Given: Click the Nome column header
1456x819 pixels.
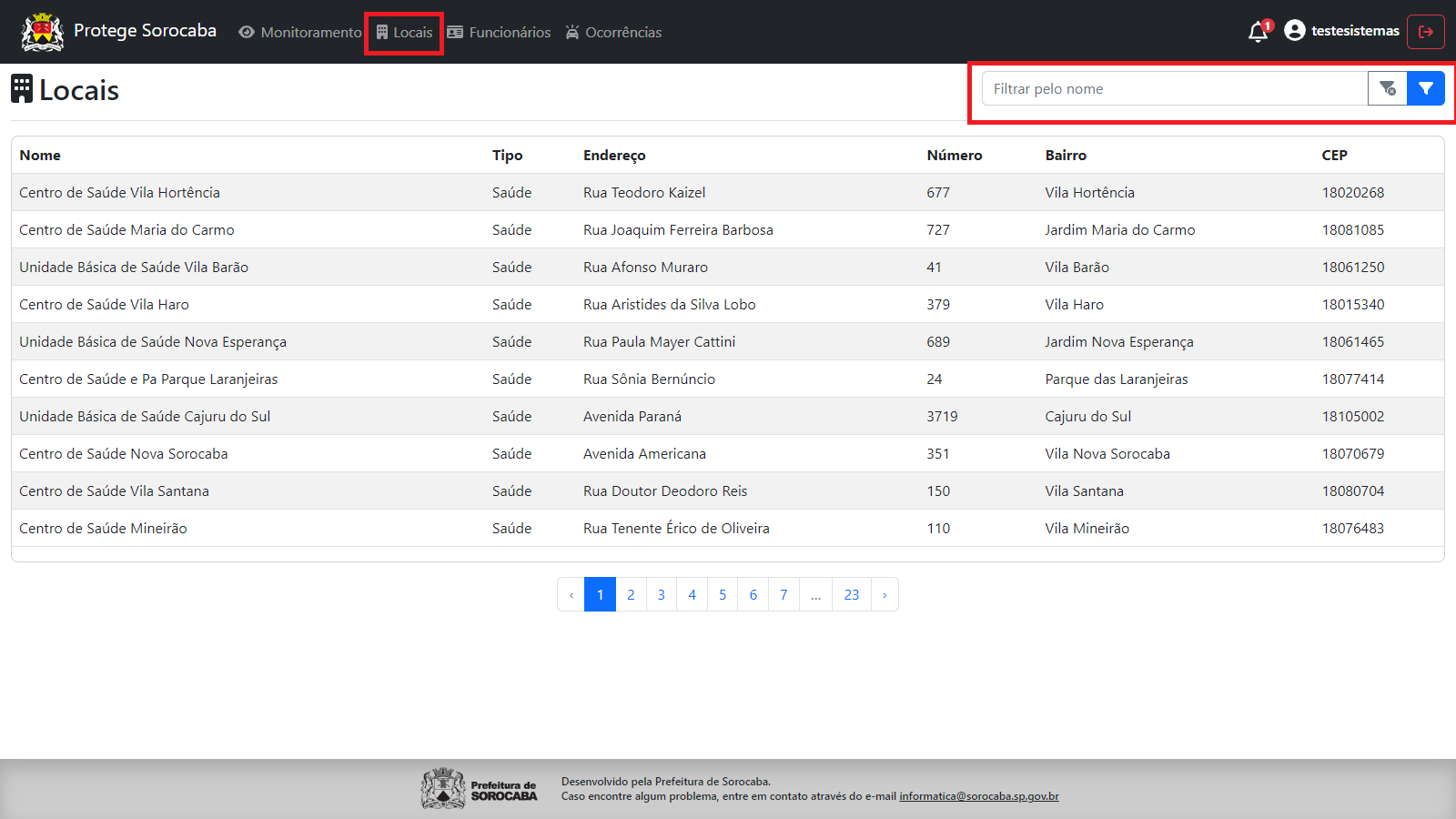Looking at the screenshot, I should [40, 155].
